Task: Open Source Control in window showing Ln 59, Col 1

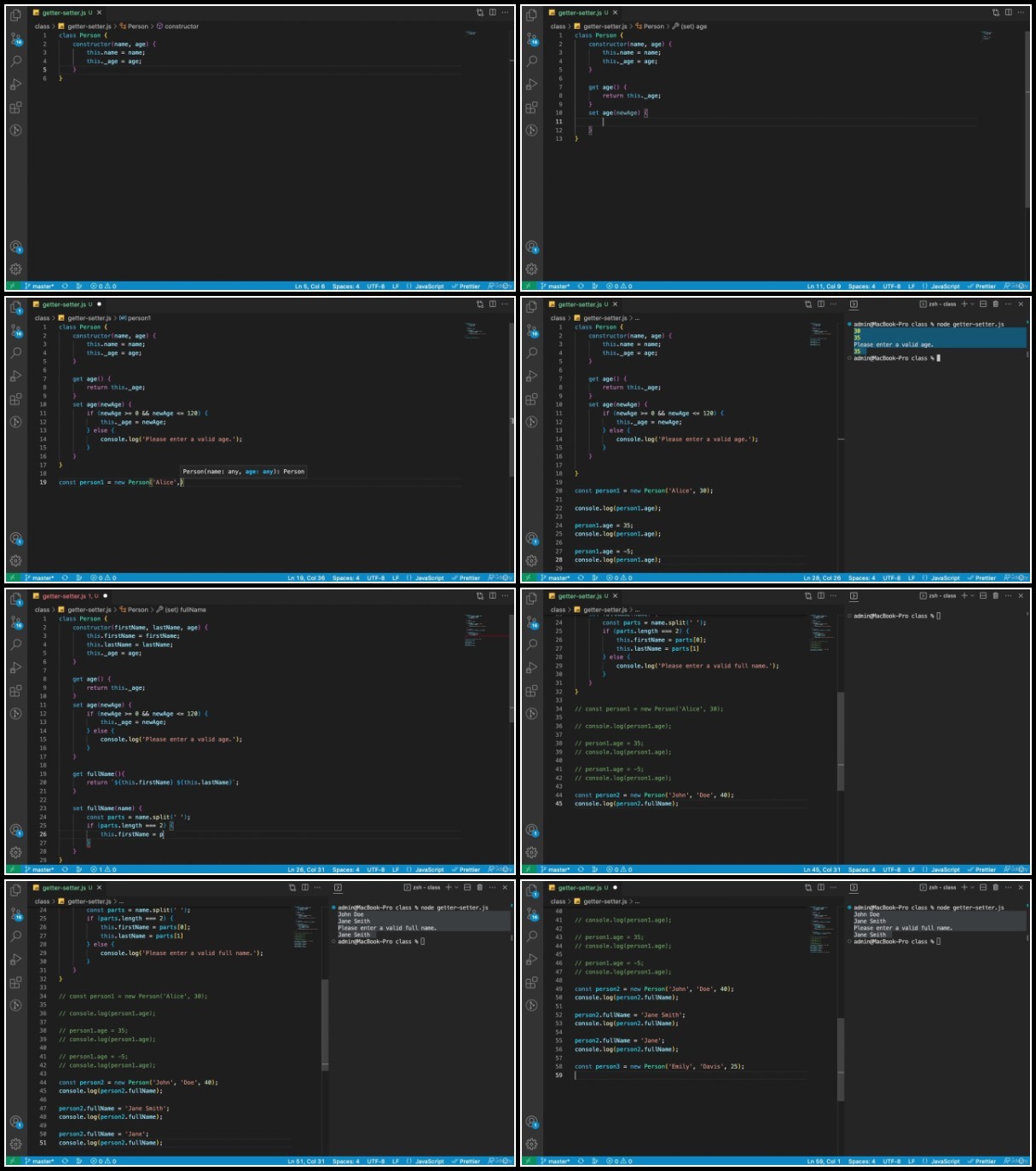Action: coord(532,913)
